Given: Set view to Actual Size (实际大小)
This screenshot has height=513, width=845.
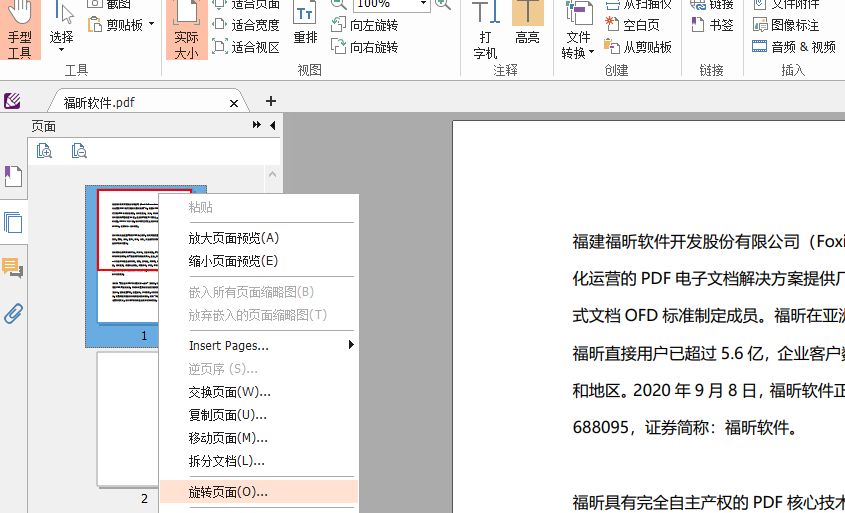Looking at the screenshot, I should [186, 30].
